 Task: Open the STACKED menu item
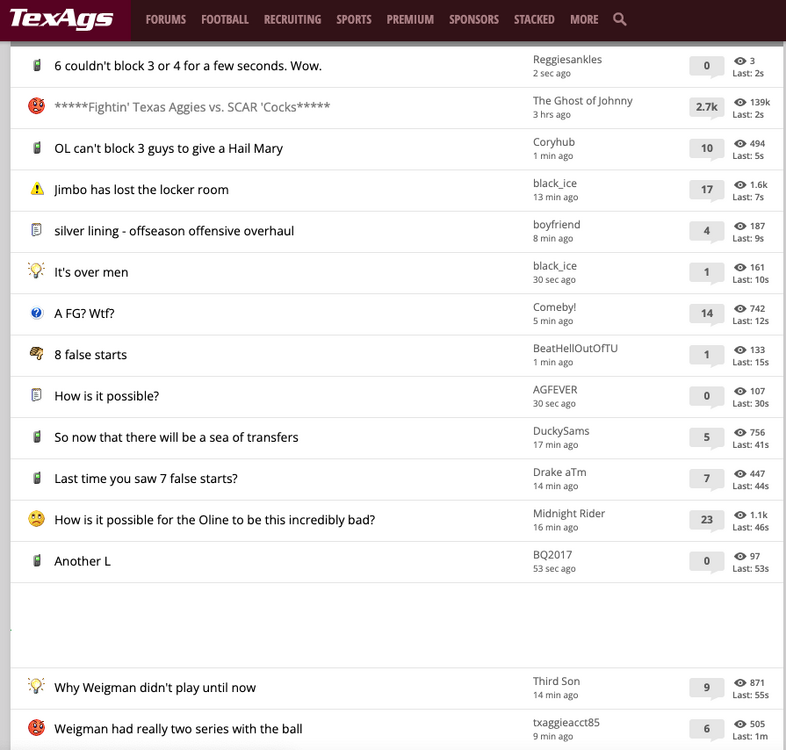[x=534, y=20]
